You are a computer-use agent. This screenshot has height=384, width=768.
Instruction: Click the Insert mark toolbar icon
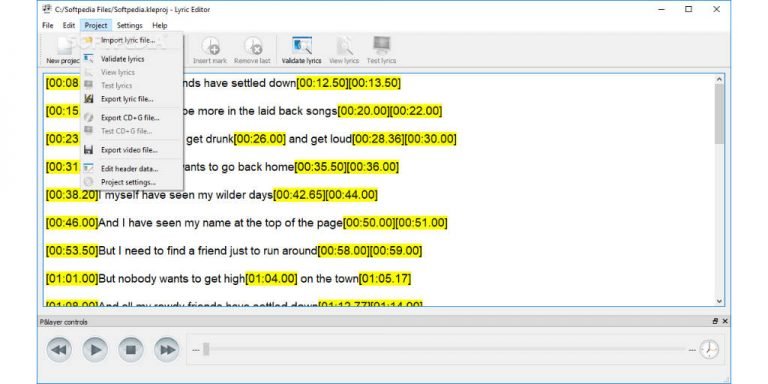click(x=210, y=46)
